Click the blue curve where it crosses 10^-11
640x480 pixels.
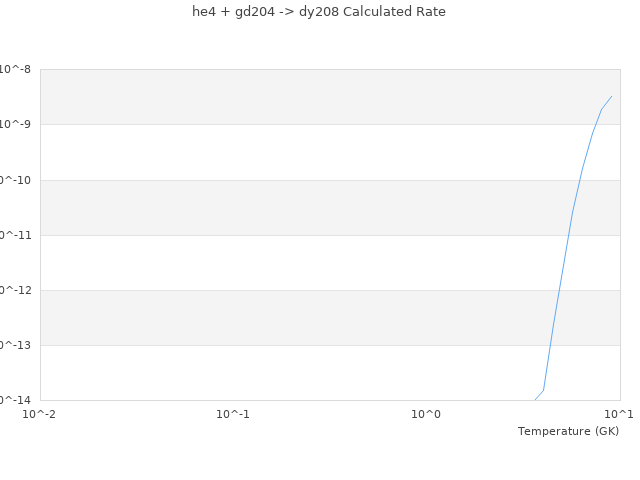click(x=569, y=235)
